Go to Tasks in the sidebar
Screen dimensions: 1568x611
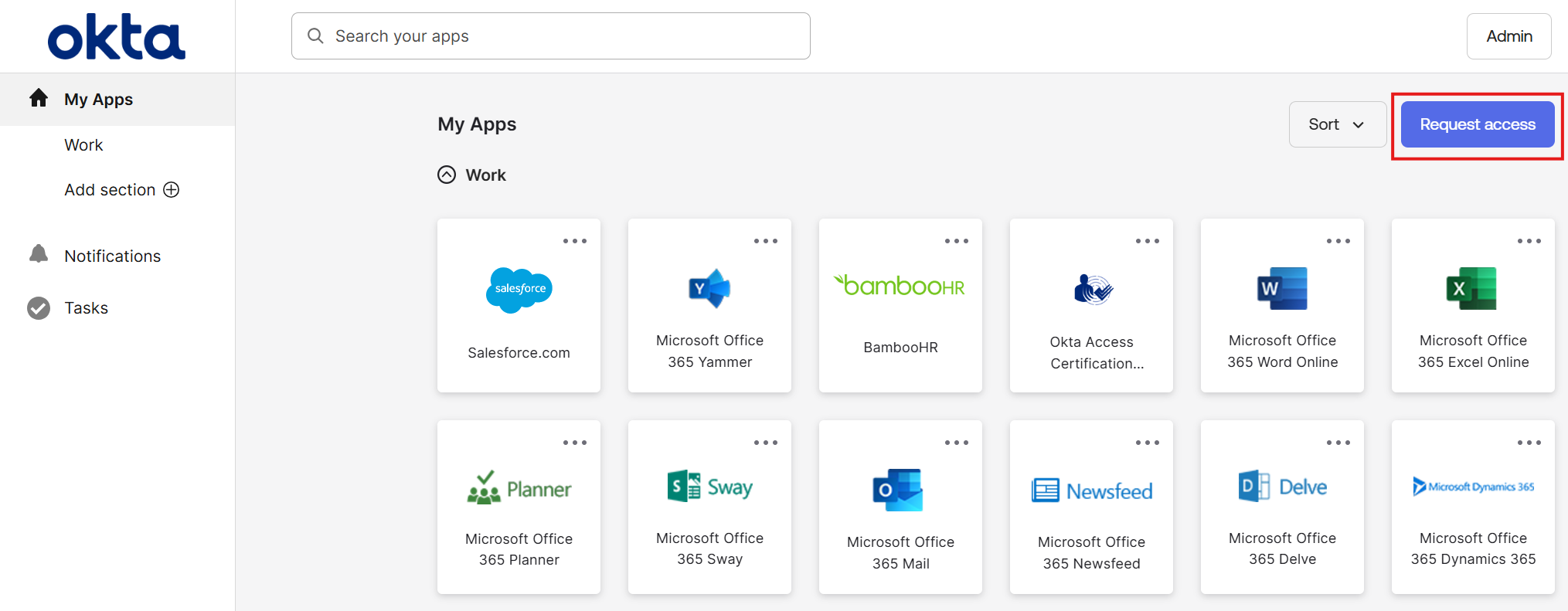86,308
